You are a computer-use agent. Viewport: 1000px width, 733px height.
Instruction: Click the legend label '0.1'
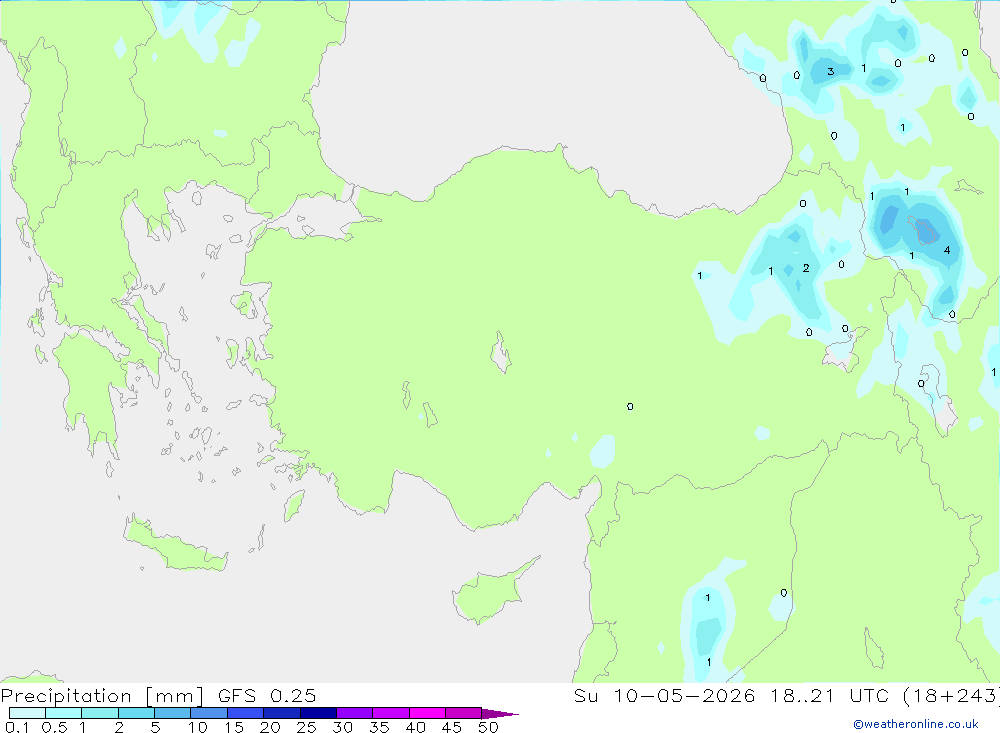coord(17,727)
